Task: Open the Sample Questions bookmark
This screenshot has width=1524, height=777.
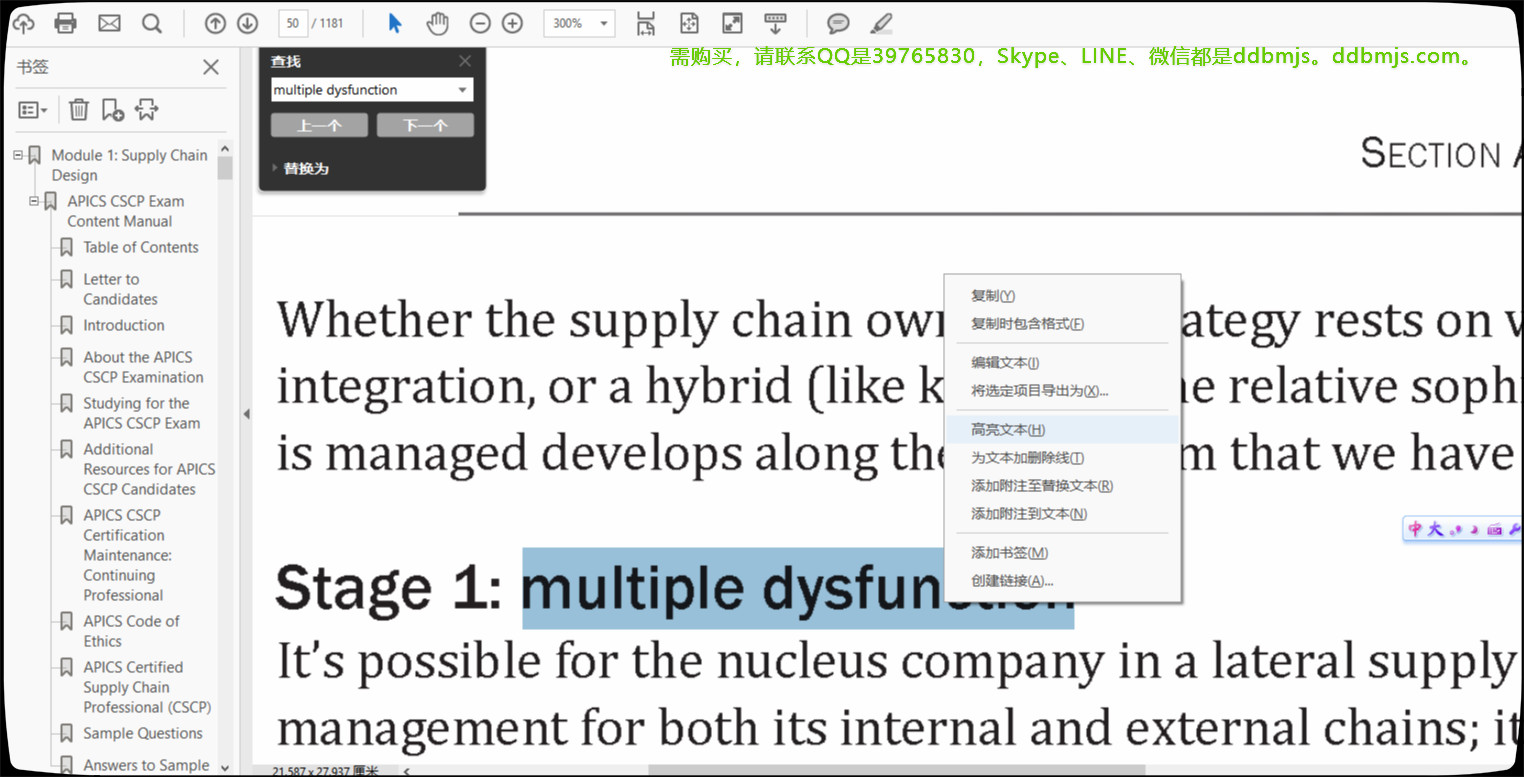Action: [143, 733]
